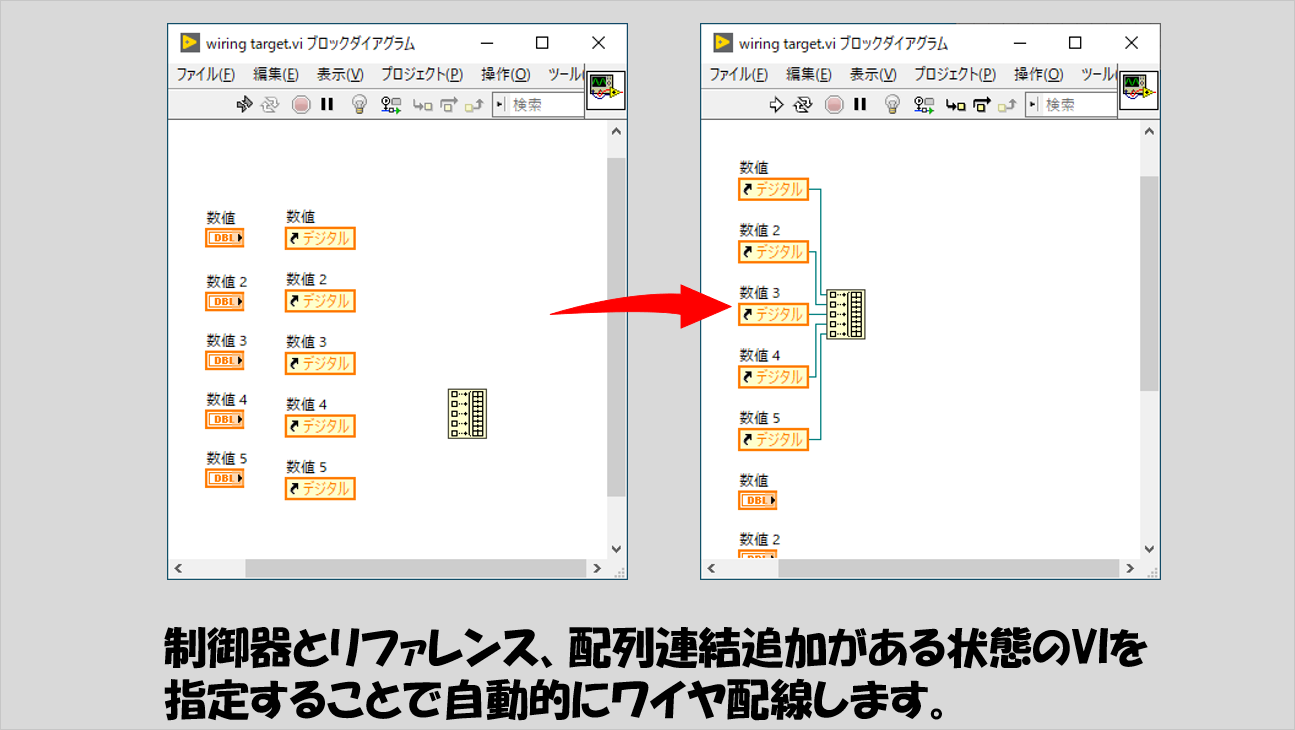Click the Run arrow in the right window
This screenshot has width=1295, height=730.
tap(776, 104)
